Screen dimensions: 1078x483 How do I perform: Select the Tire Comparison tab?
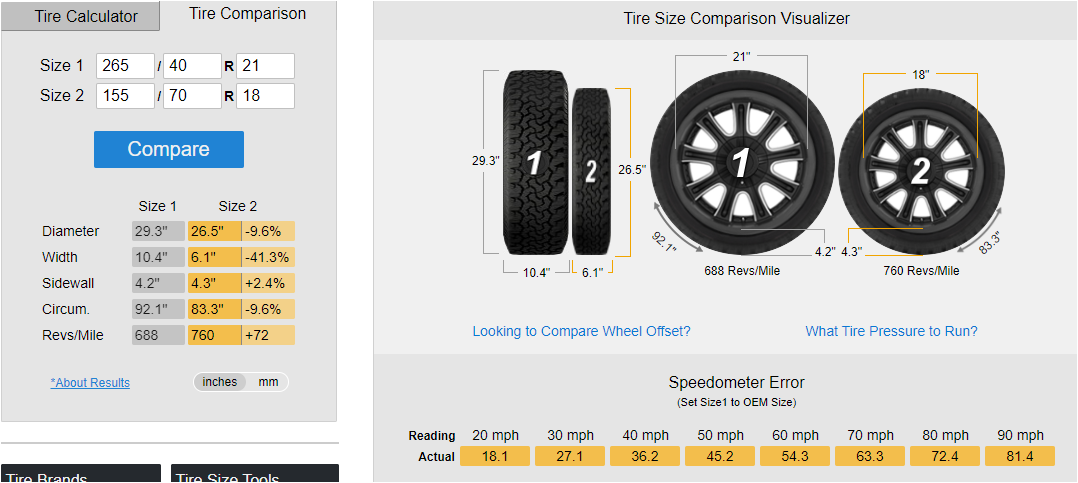[x=248, y=14]
